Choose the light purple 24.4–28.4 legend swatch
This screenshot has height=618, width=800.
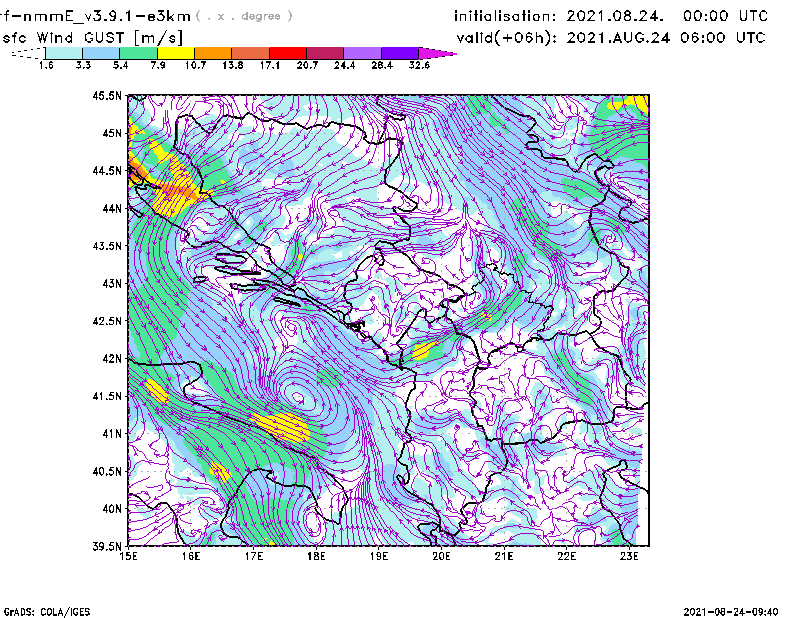(x=362, y=53)
